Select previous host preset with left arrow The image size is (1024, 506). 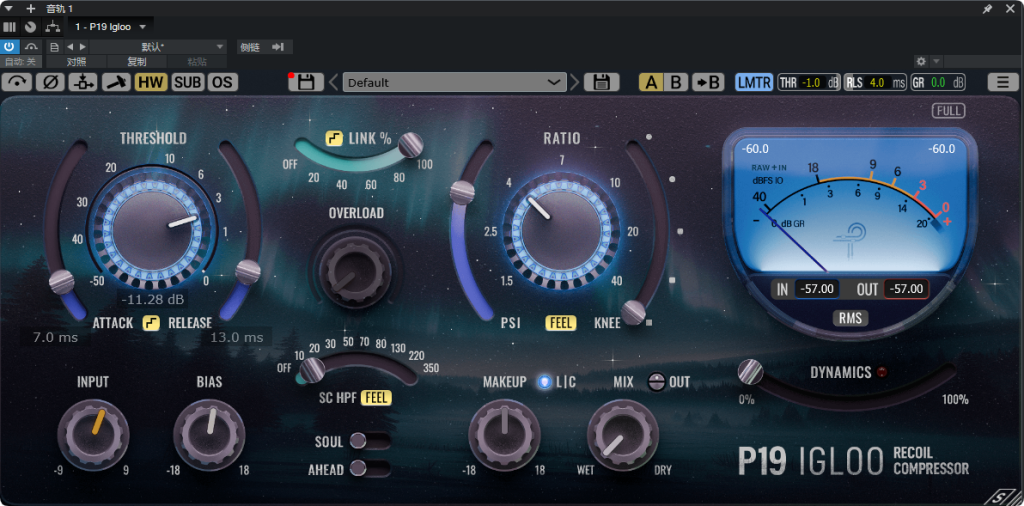click(71, 47)
